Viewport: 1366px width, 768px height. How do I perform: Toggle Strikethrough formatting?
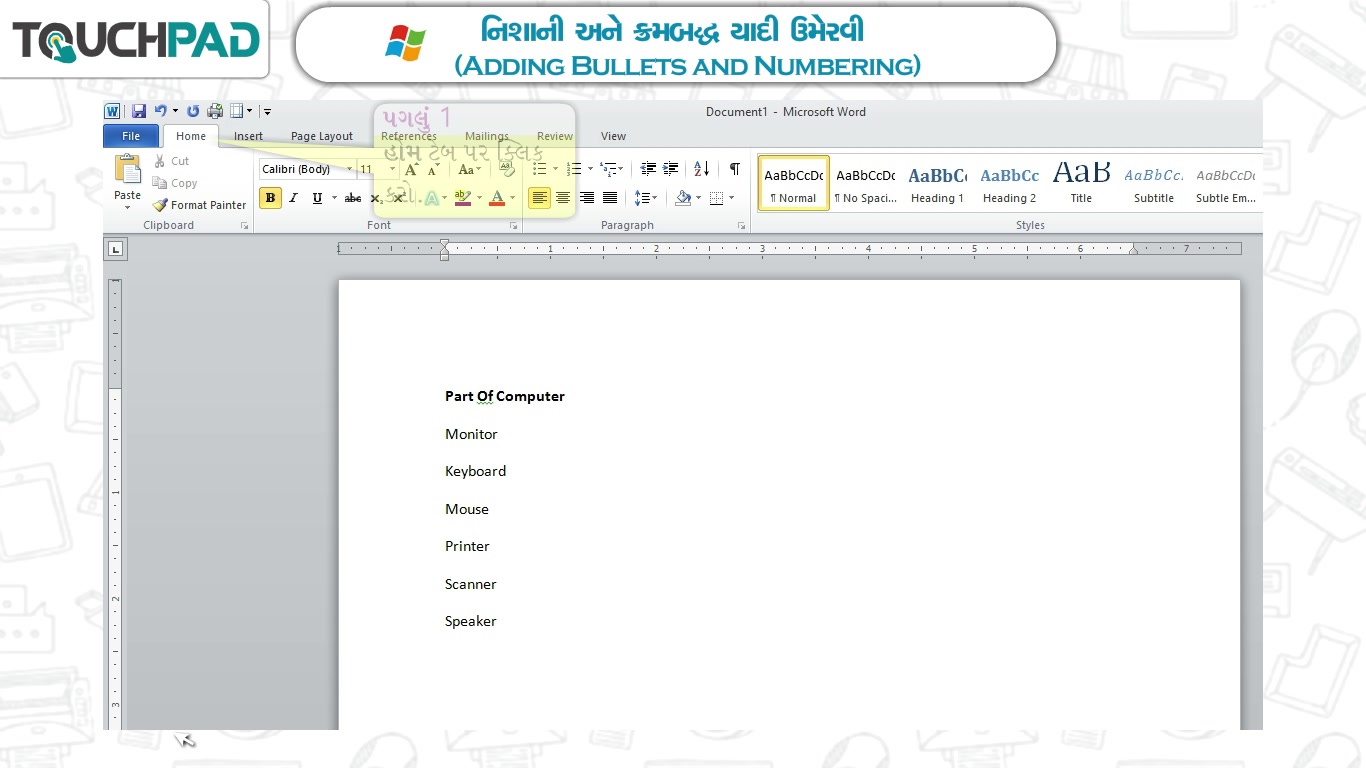click(x=353, y=198)
